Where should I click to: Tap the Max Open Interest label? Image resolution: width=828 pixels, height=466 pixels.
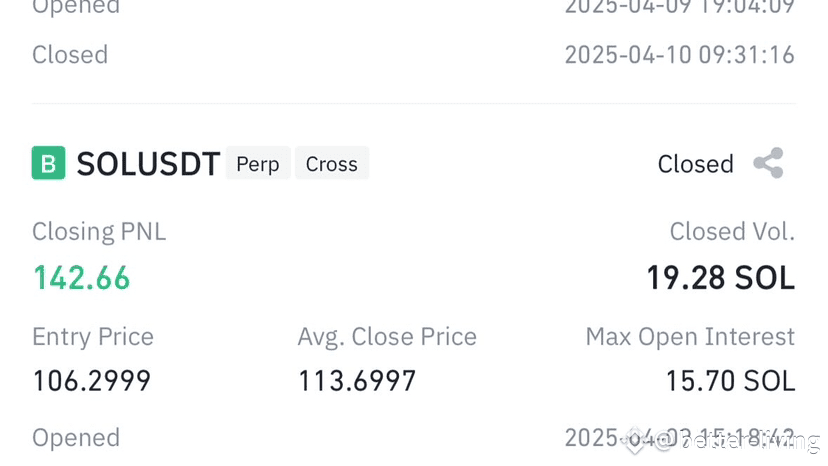[x=690, y=337]
